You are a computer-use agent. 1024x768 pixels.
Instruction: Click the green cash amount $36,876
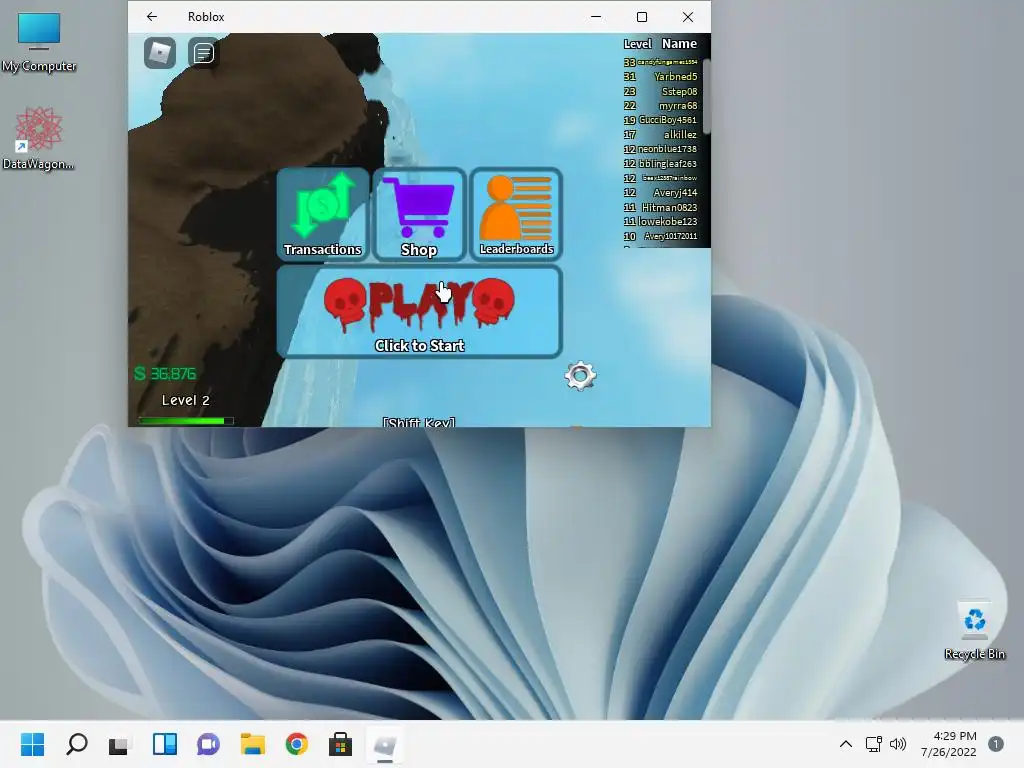tap(165, 374)
